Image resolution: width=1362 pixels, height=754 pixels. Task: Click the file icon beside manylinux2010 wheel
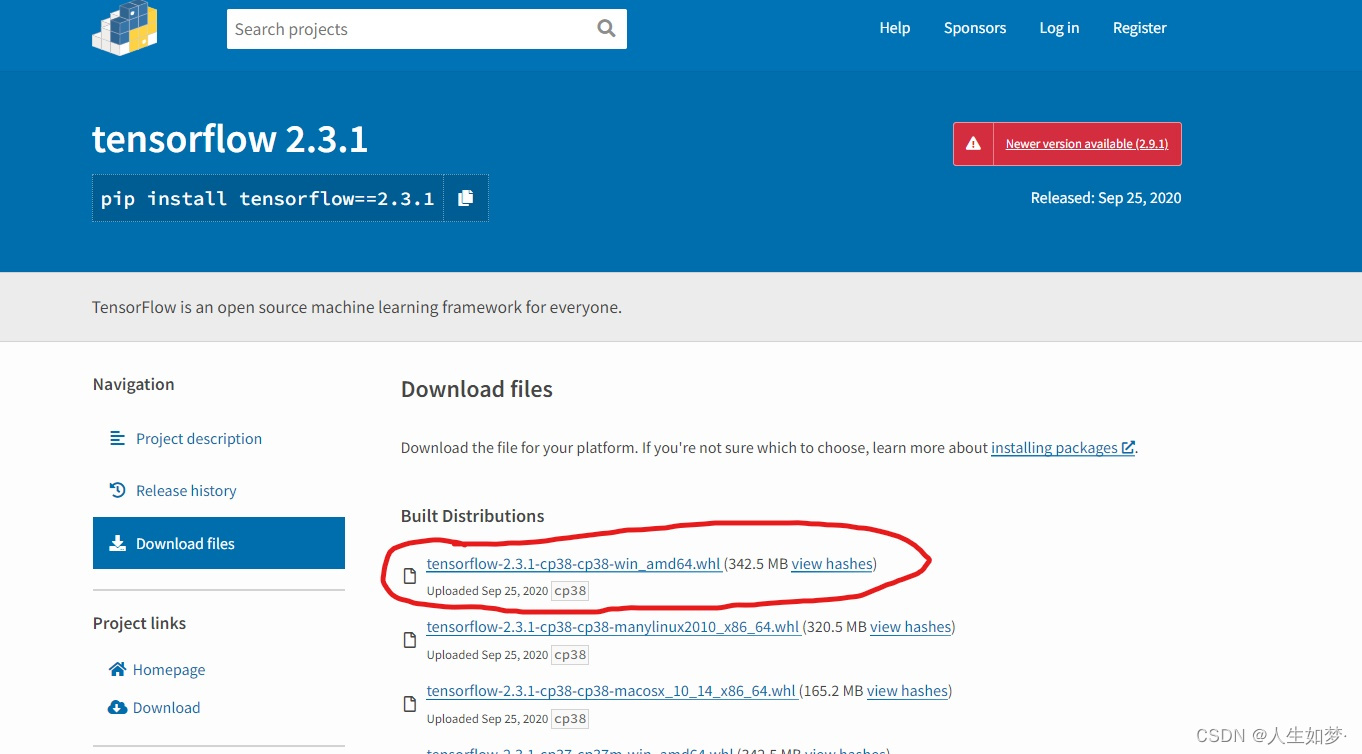click(x=409, y=640)
